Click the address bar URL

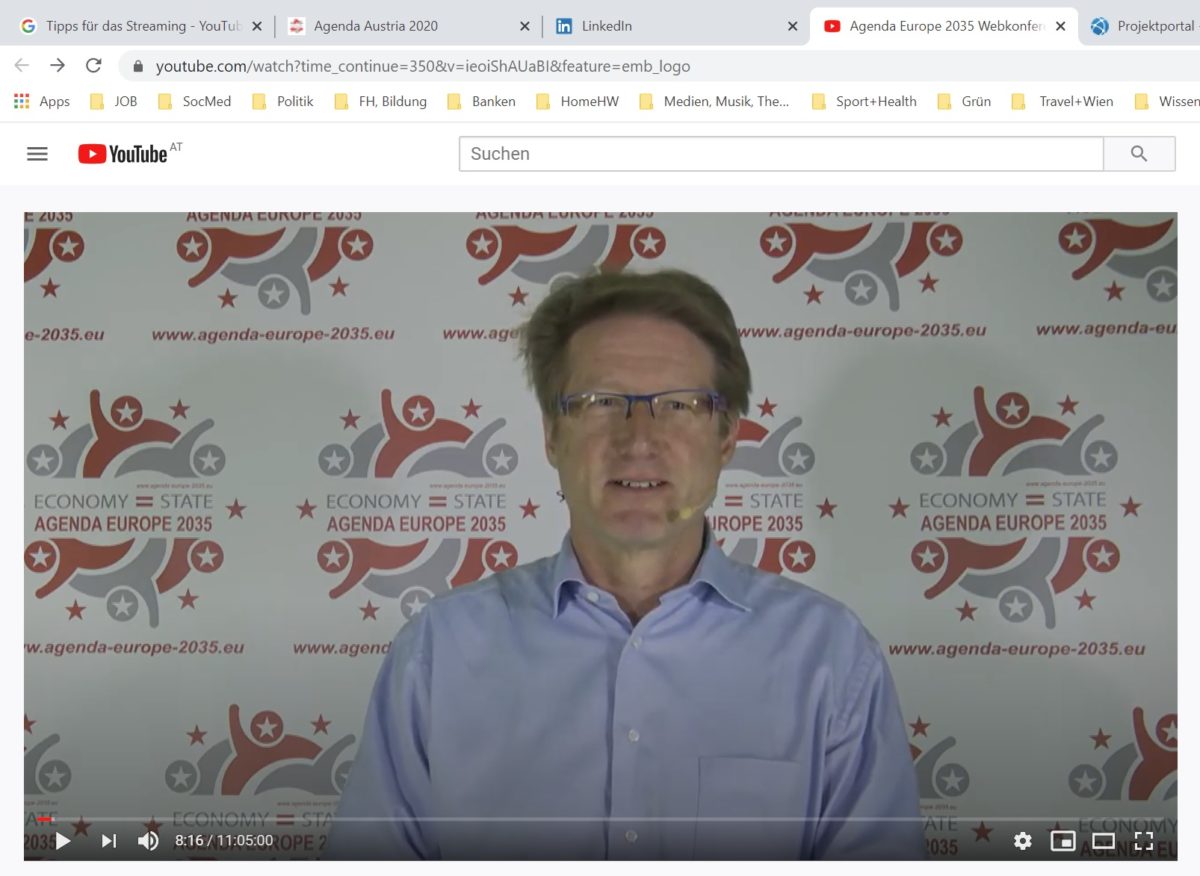(423, 66)
